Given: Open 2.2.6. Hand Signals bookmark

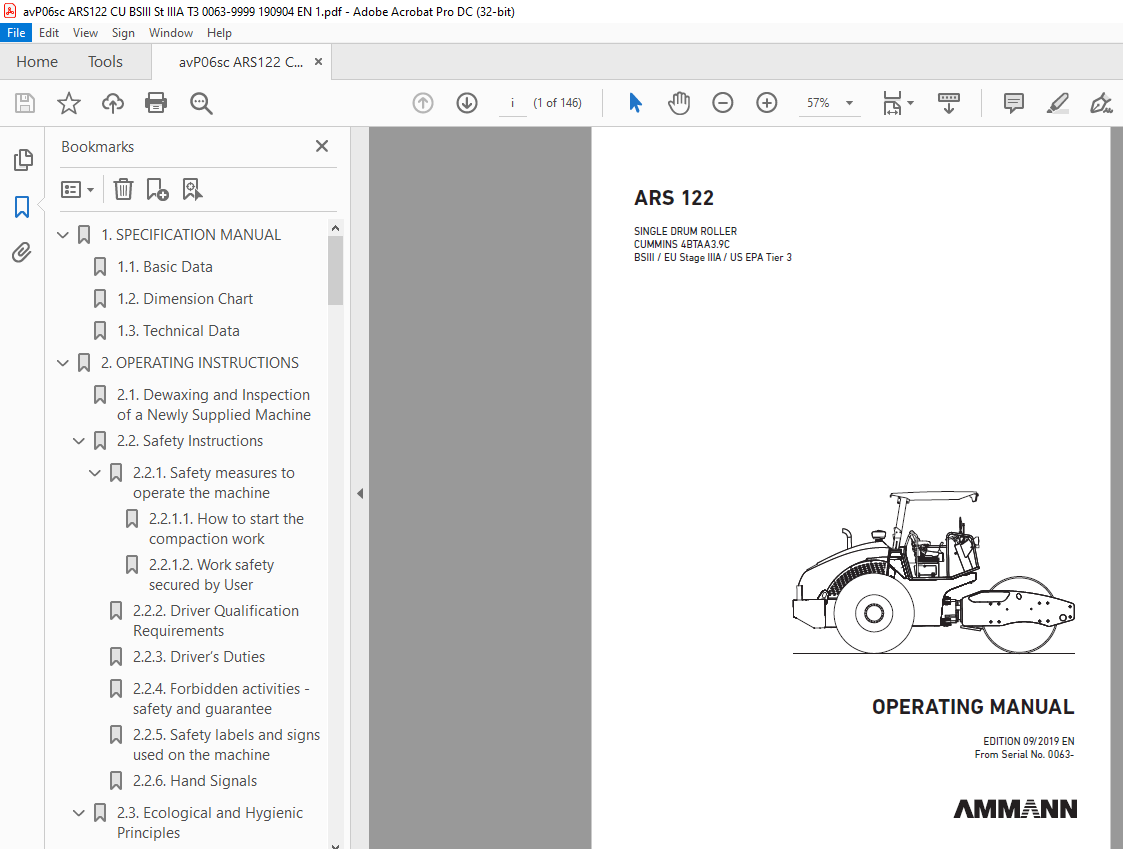Looking at the screenshot, I should 195,780.
